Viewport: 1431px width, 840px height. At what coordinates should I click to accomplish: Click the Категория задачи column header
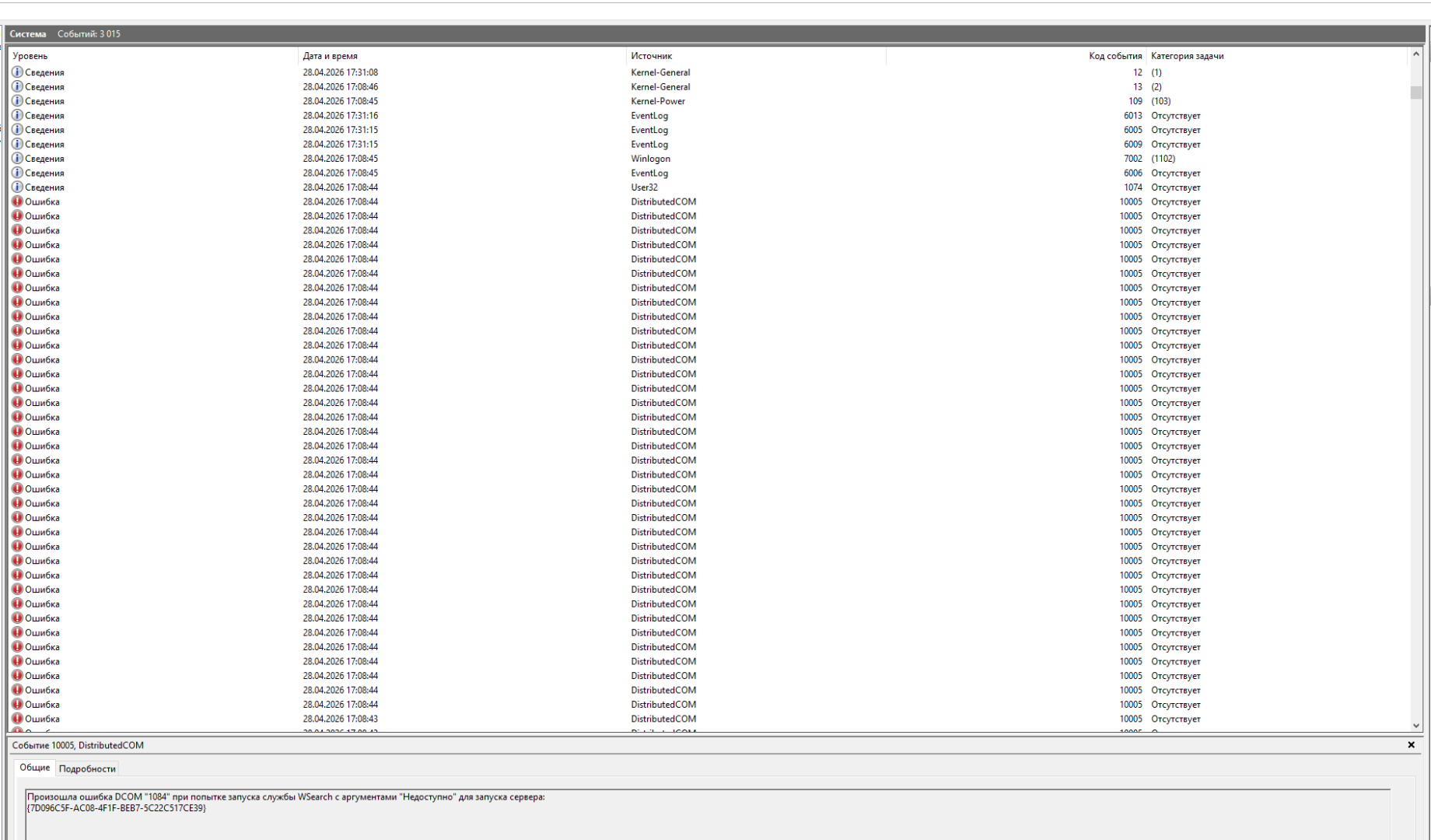(1187, 56)
